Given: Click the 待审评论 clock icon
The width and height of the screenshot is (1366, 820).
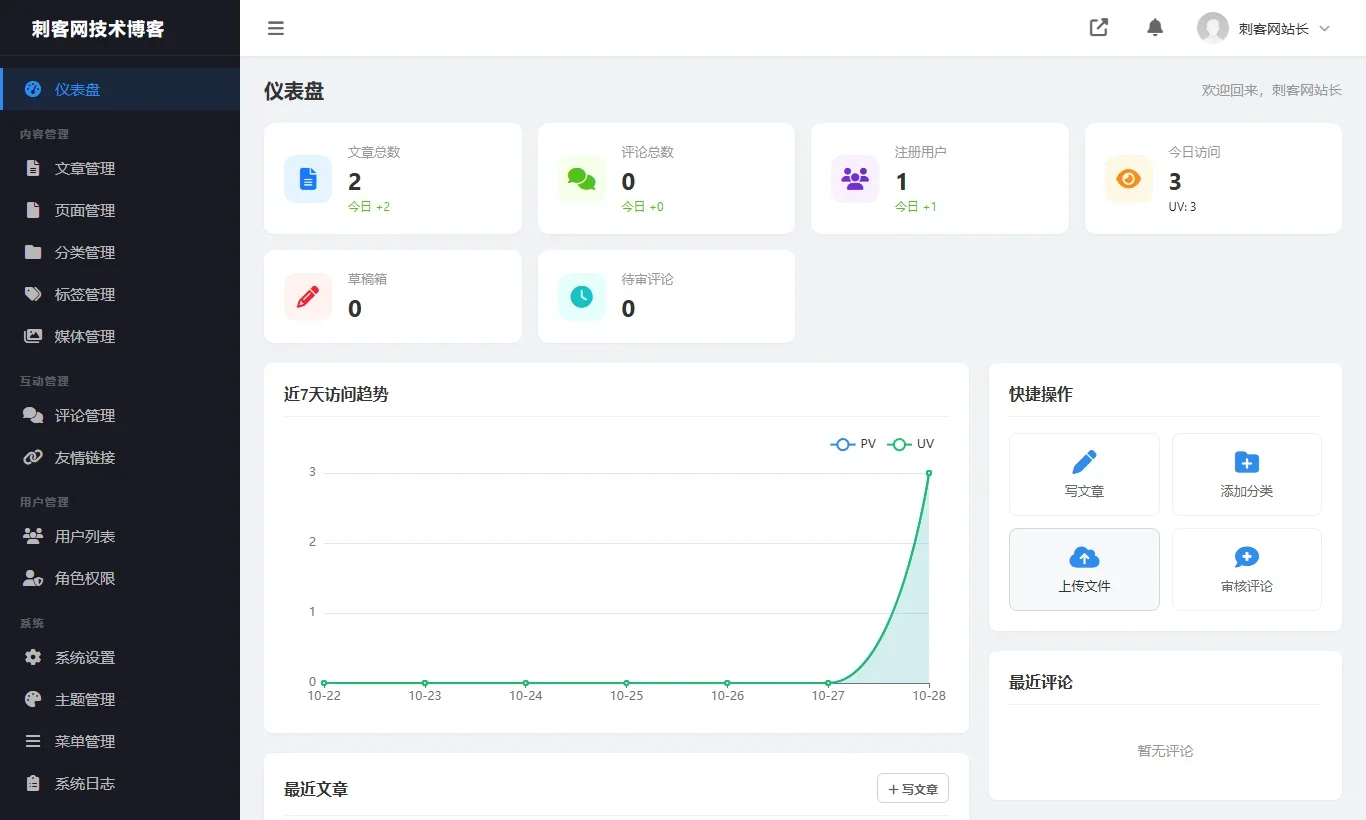Looking at the screenshot, I should pyautogui.click(x=582, y=297).
